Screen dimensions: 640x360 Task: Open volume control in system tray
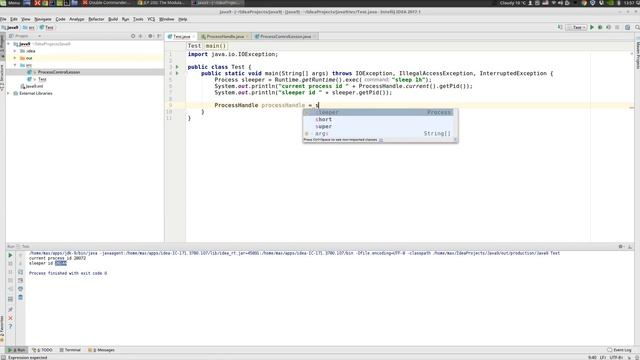[x=561, y=3]
